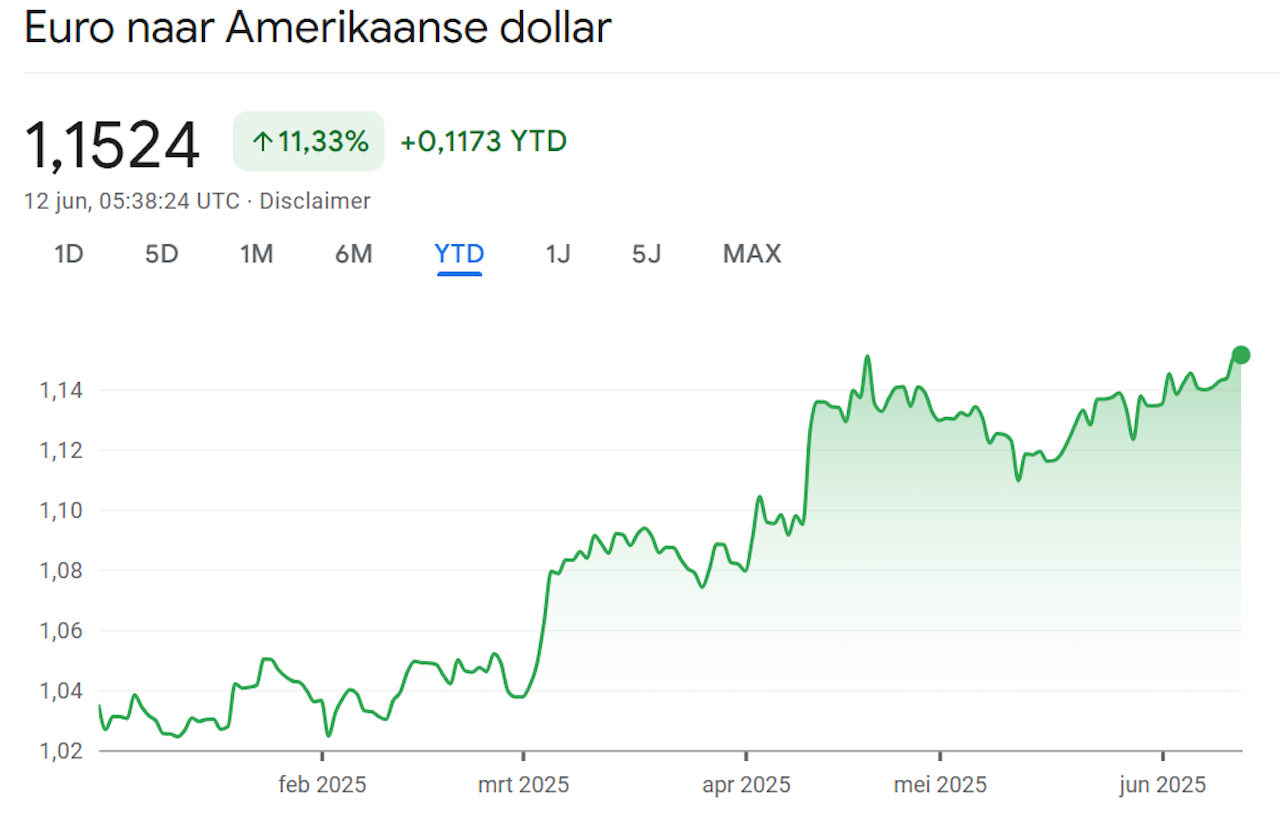Switch to the 5D range tab

pyautogui.click(x=161, y=254)
